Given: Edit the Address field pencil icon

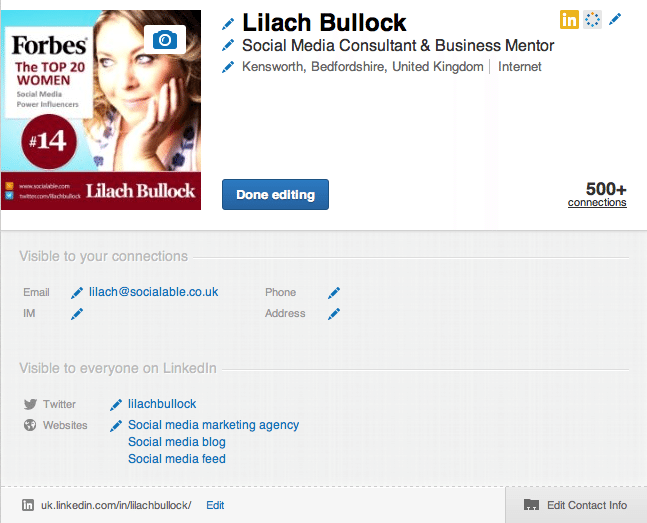Looking at the screenshot, I should [x=334, y=314].
